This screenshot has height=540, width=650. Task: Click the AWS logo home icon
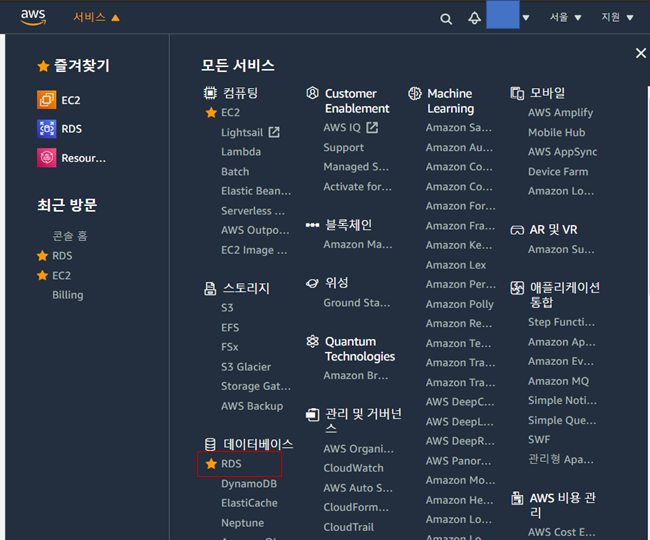pos(33,17)
